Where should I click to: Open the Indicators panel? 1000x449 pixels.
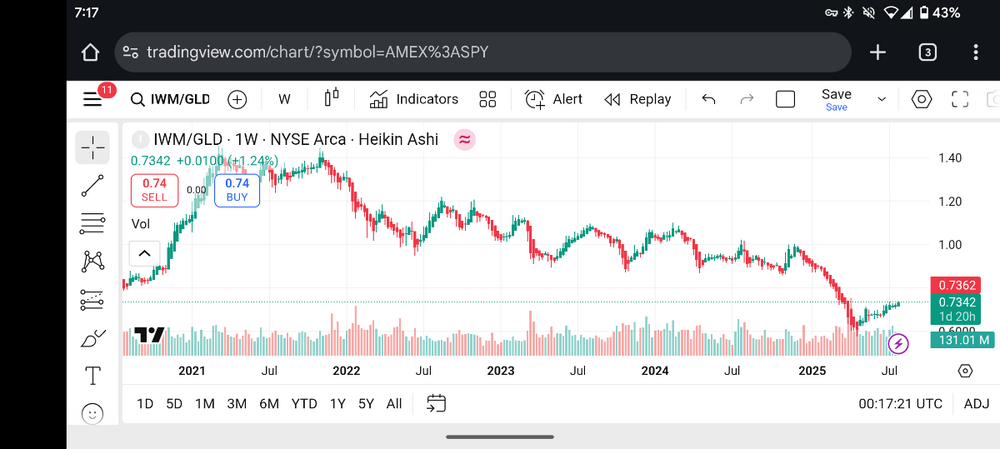(x=414, y=99)
